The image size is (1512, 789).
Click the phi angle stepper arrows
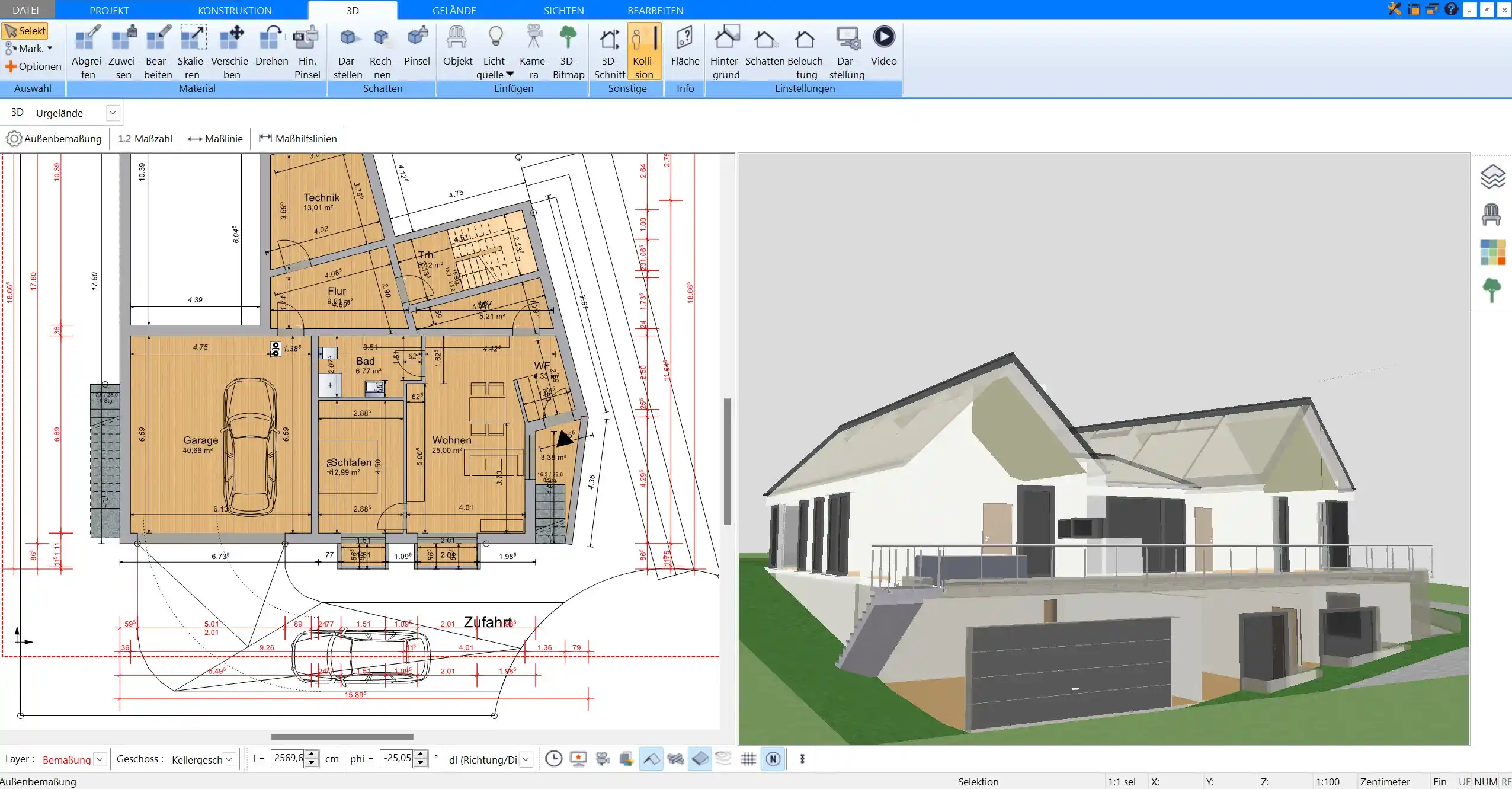(420, 759)
